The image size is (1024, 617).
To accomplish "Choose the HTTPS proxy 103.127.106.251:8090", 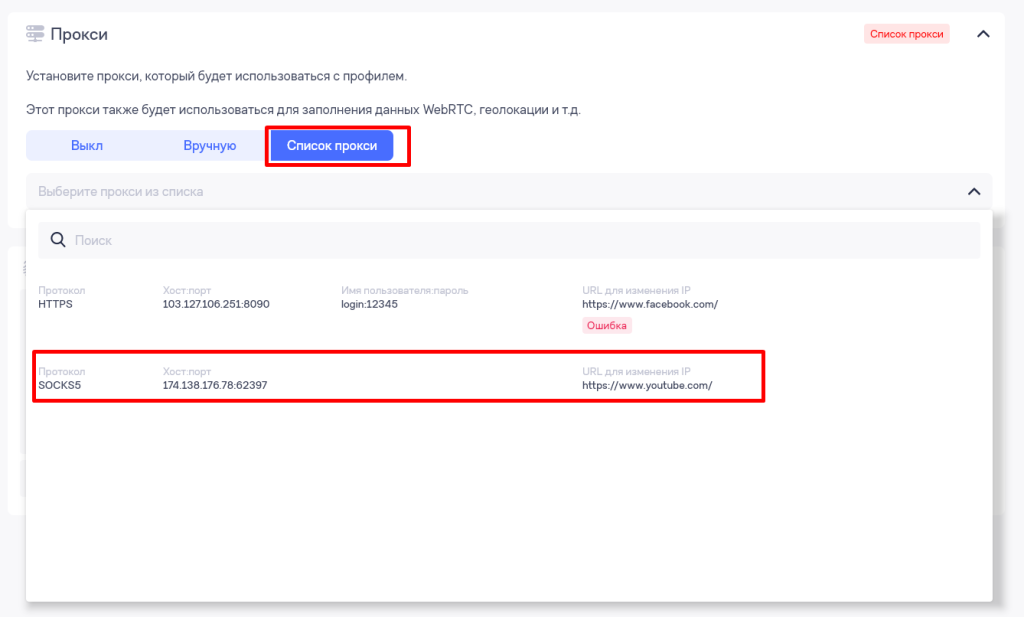I will (509, 310).
